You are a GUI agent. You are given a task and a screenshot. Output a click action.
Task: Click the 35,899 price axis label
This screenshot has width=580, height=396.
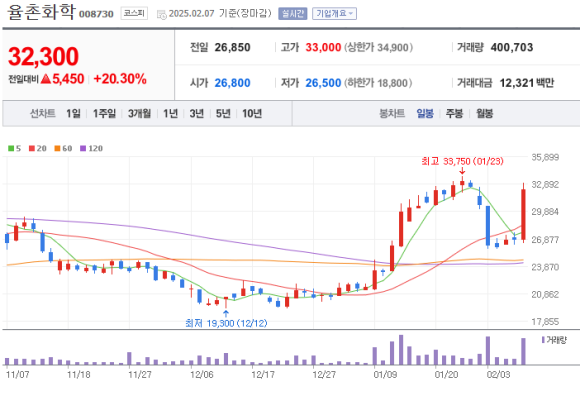point(545,157)
